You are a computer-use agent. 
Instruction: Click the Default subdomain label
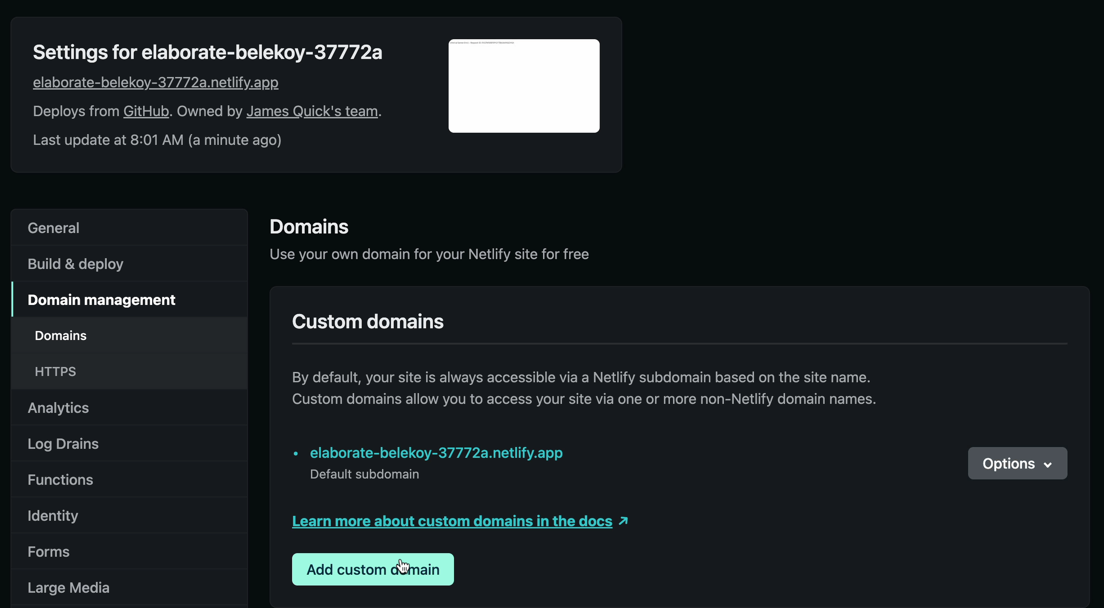(x=365, y=474)
